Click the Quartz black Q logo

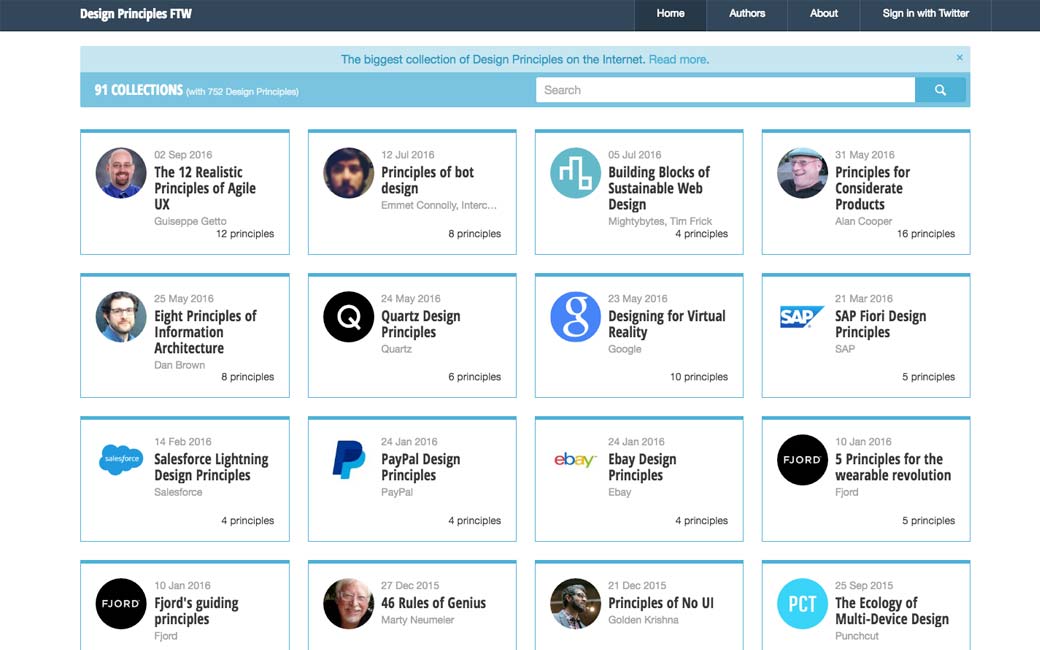[349, 317]
